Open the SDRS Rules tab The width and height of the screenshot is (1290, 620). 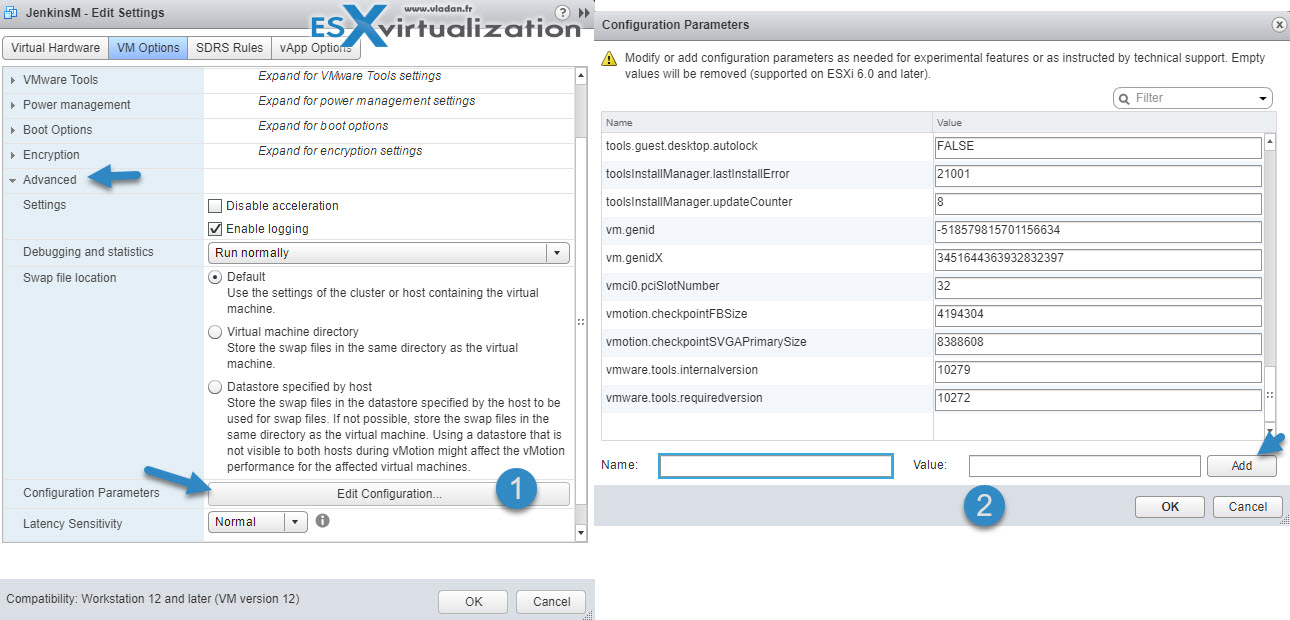pyautogui.click(x=230, y=48)
